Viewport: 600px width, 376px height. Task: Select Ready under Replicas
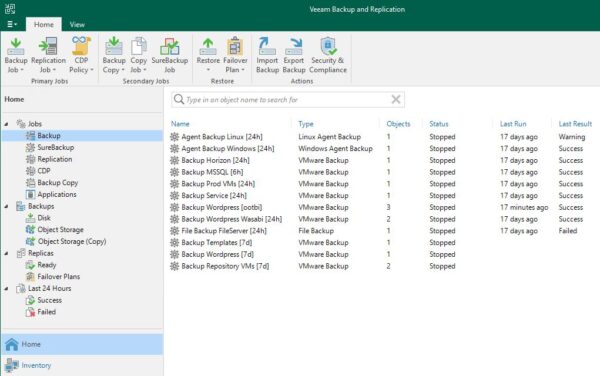[x=41, y=265]
